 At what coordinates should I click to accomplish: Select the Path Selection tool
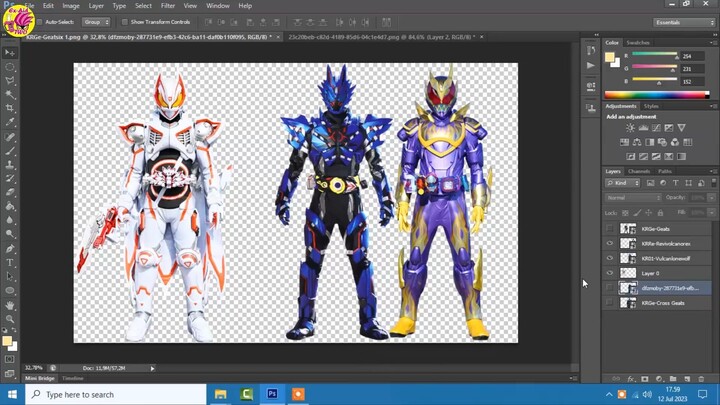[10, 276]
